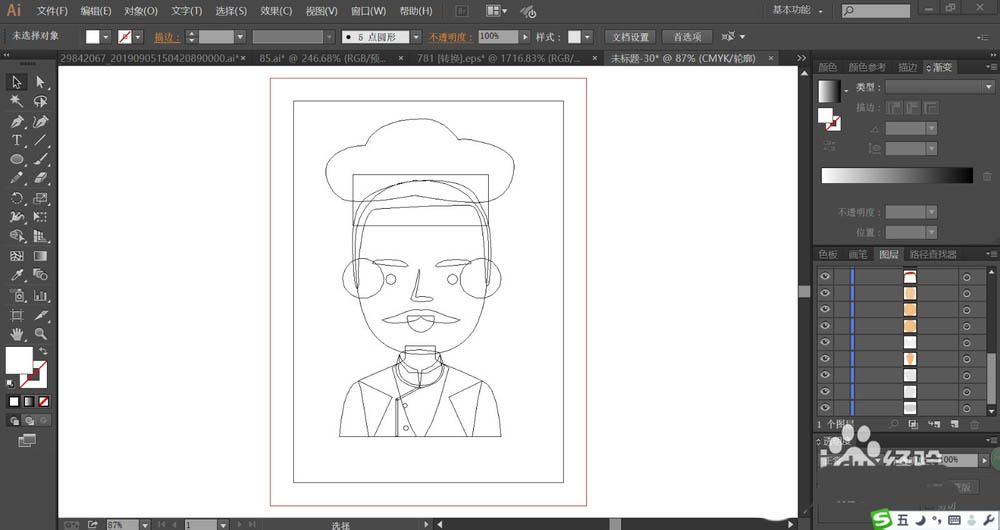
Task: Open the 5 点圆形 brush dropdown
Action: pos(416,37)
